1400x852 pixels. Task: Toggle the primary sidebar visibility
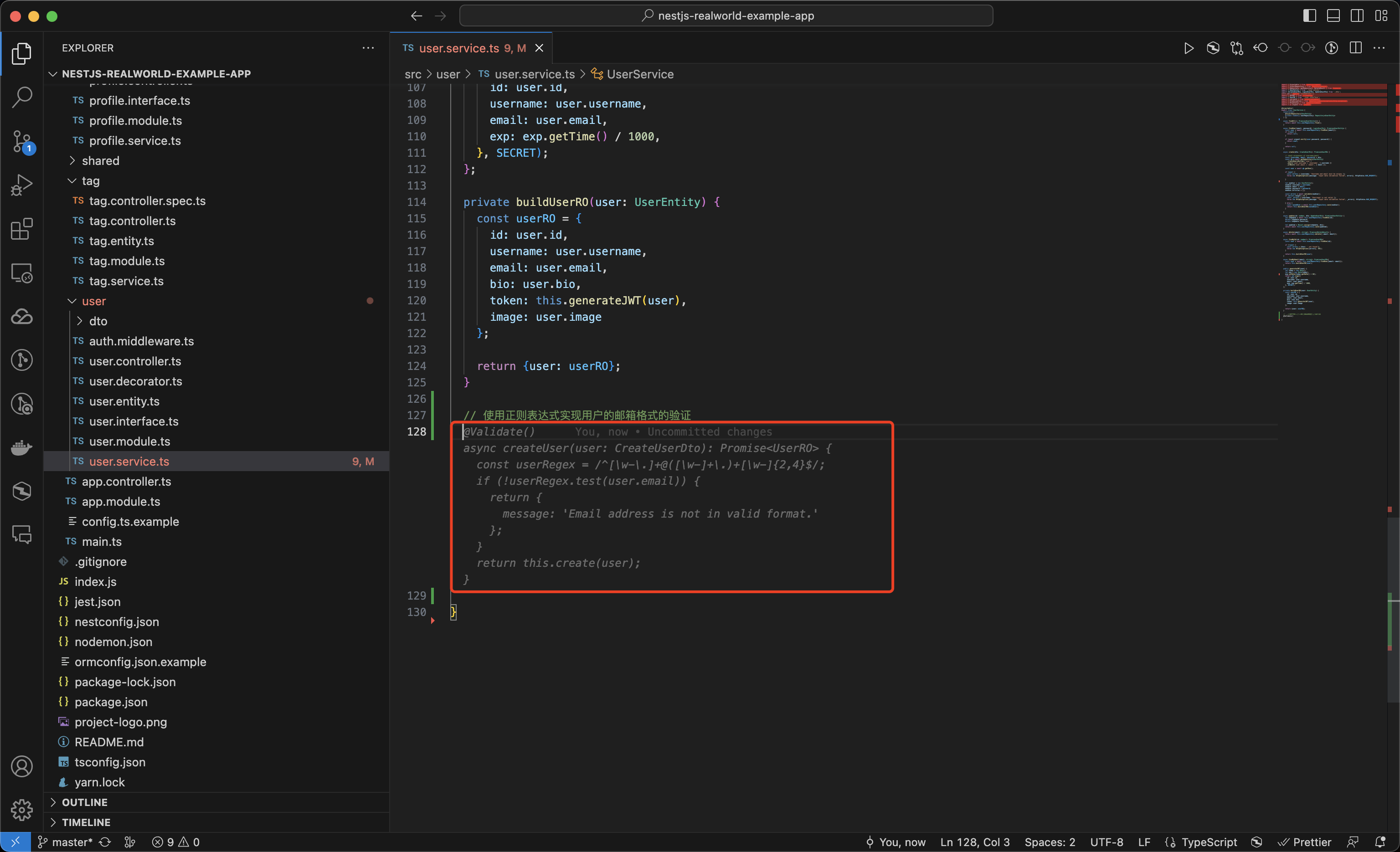tap(1310, 16)
